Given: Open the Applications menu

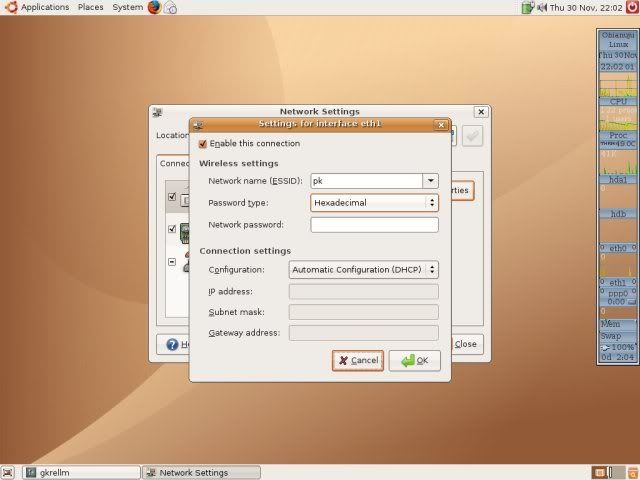Looking at the screenshot, I should click(x=45, y=7).
